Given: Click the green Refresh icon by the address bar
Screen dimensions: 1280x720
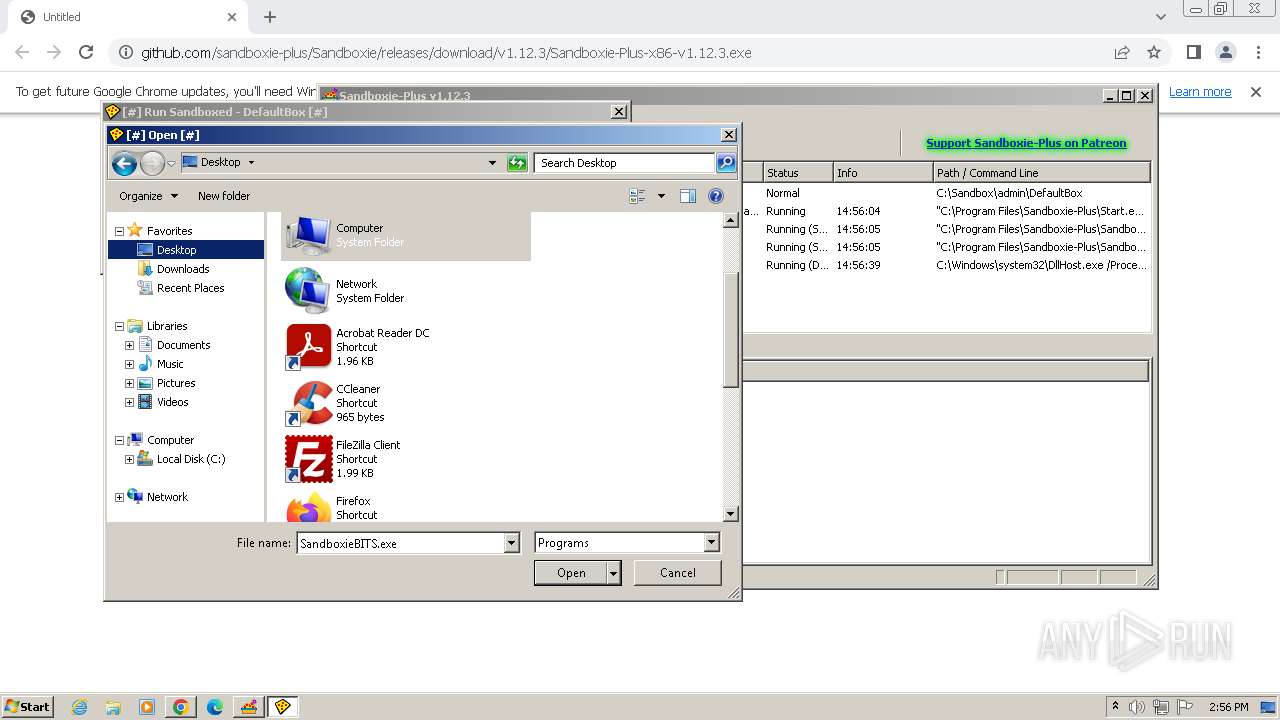Looking at the screenshot, I should click(517, 163).
